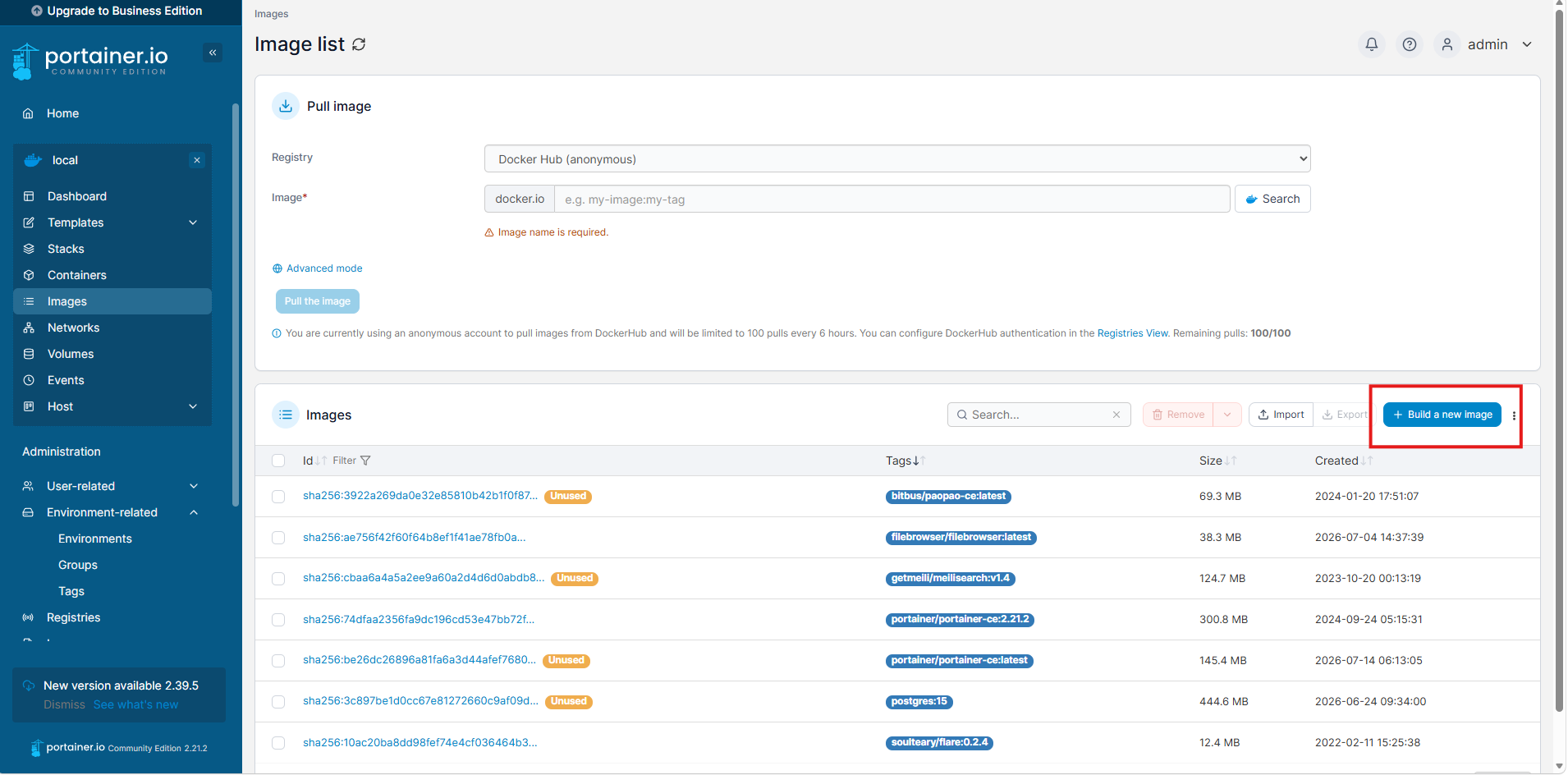Sort images by Id column
This screenshot has width=1568, height=775.
314,461
